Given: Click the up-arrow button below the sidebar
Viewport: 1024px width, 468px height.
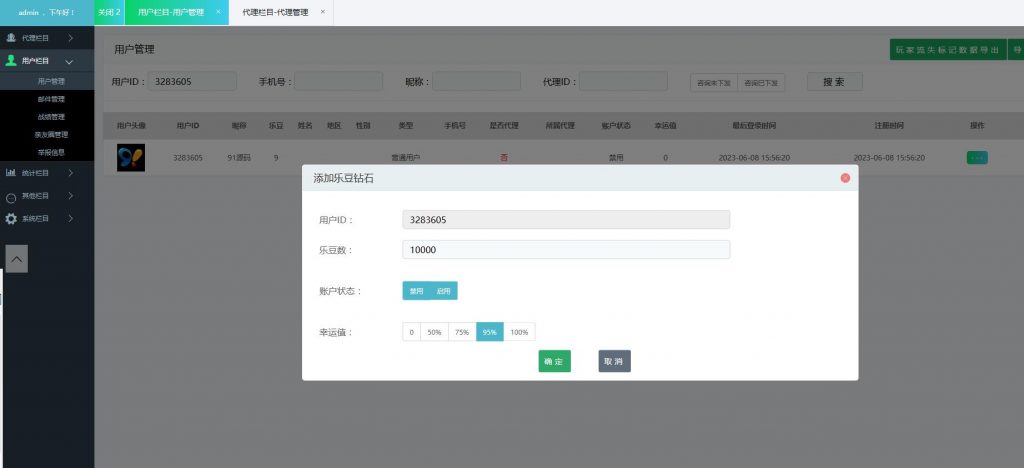Looking at the screenshot, I should point(18,258).
